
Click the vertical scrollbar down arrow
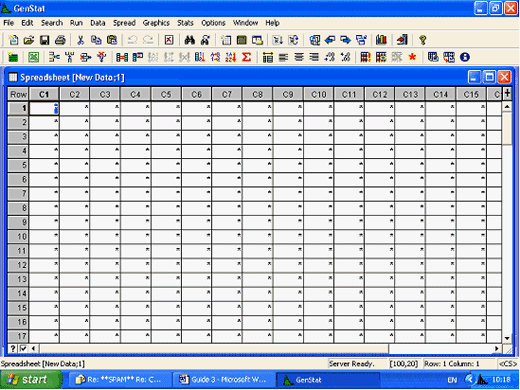507,338
